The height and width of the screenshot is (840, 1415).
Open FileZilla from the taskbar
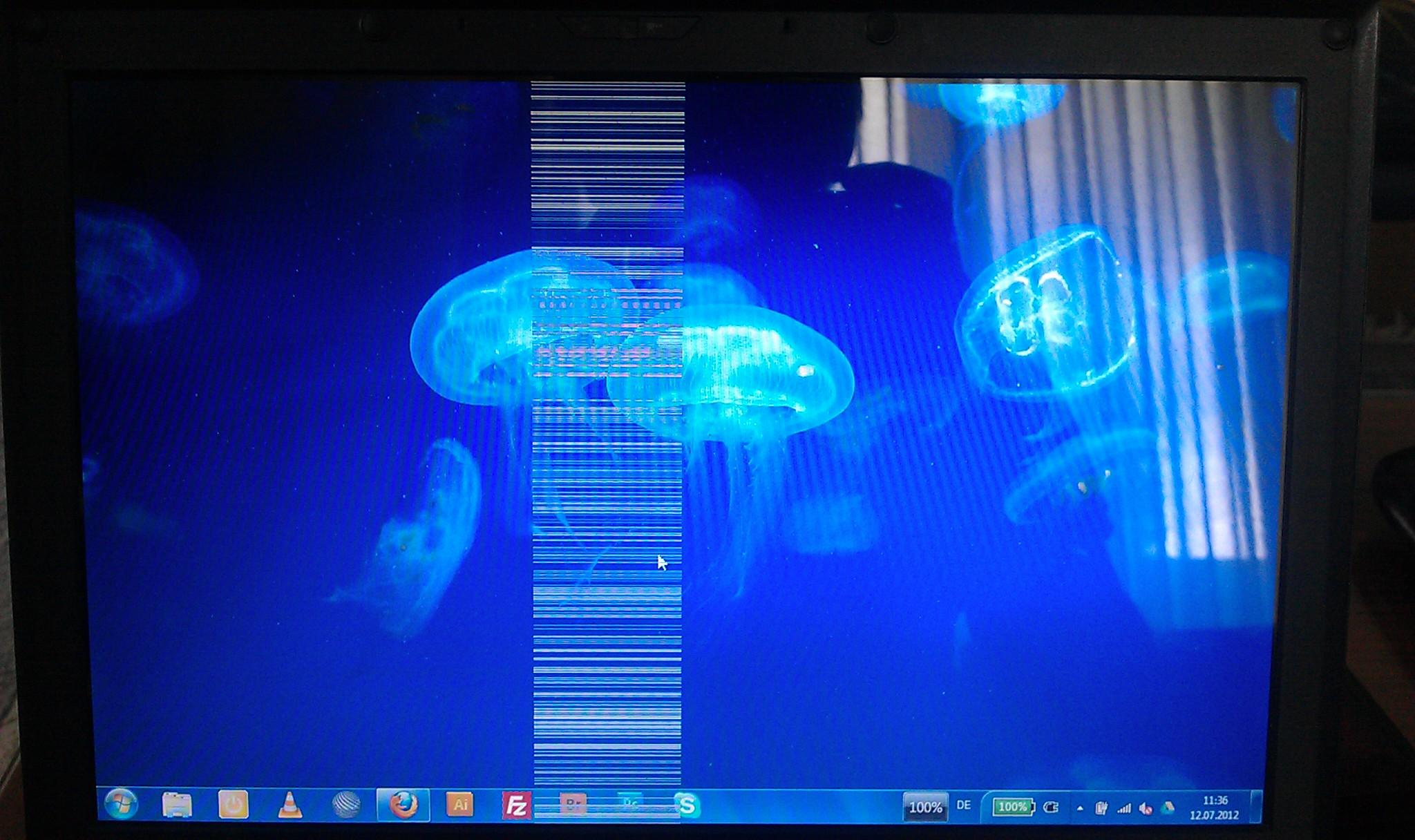(x=517, y=805)
